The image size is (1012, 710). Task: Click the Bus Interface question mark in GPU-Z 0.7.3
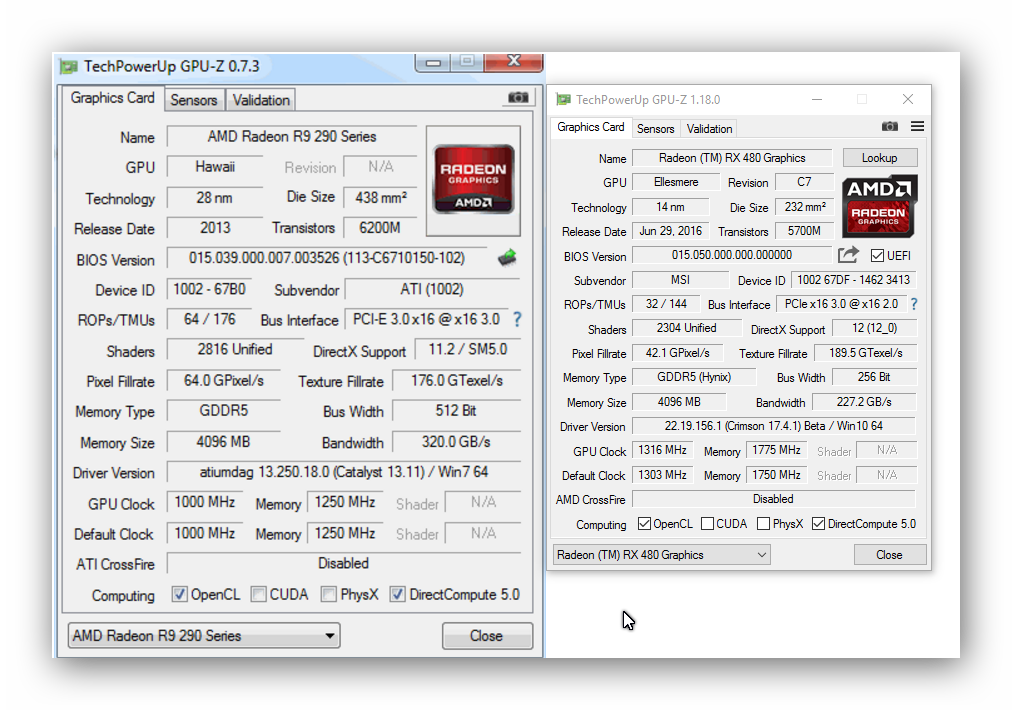point(517,320)
